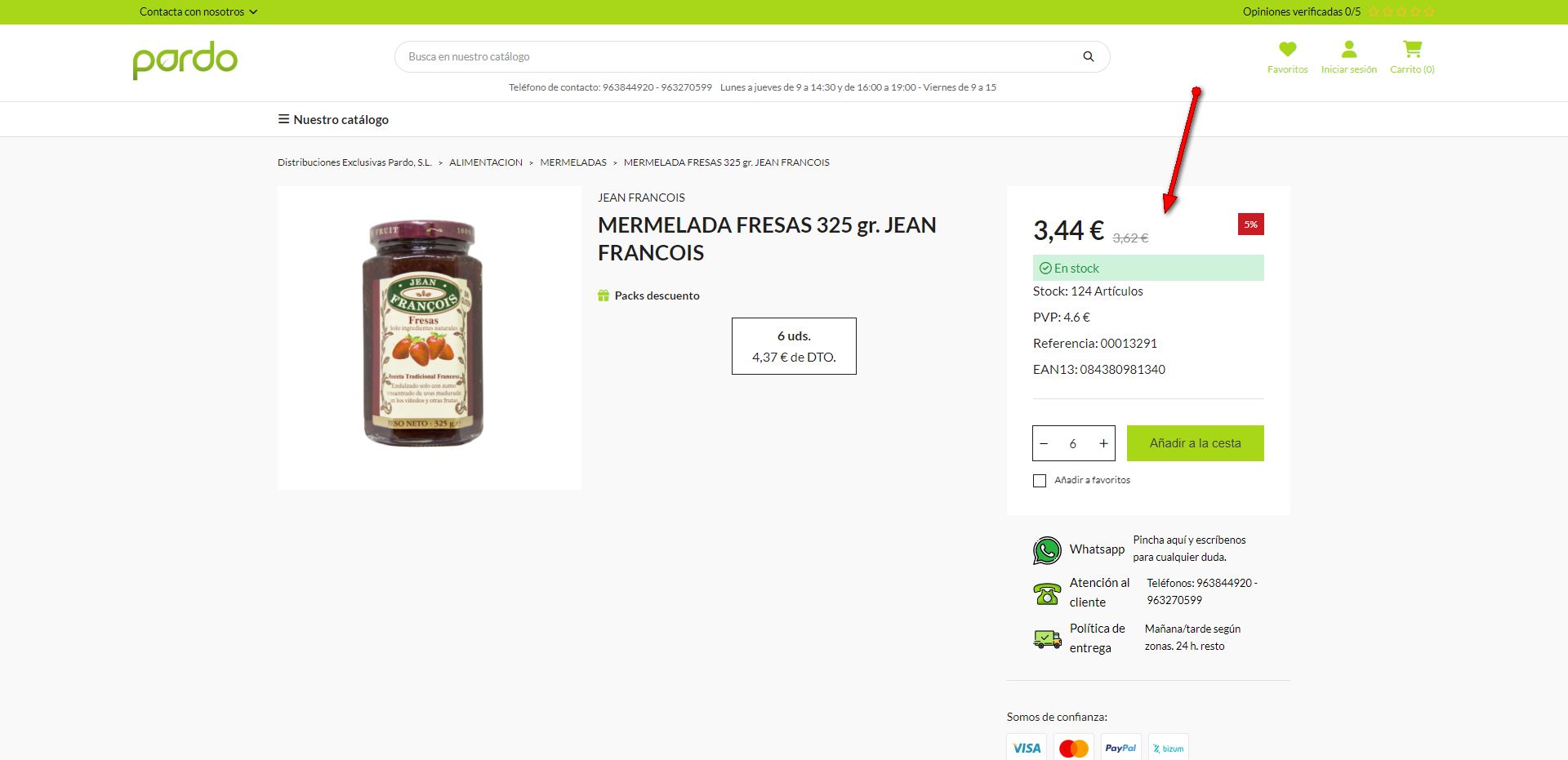
Task: Open the JEAN FRANCOIS brand link
Action: (x=641, y=198)
